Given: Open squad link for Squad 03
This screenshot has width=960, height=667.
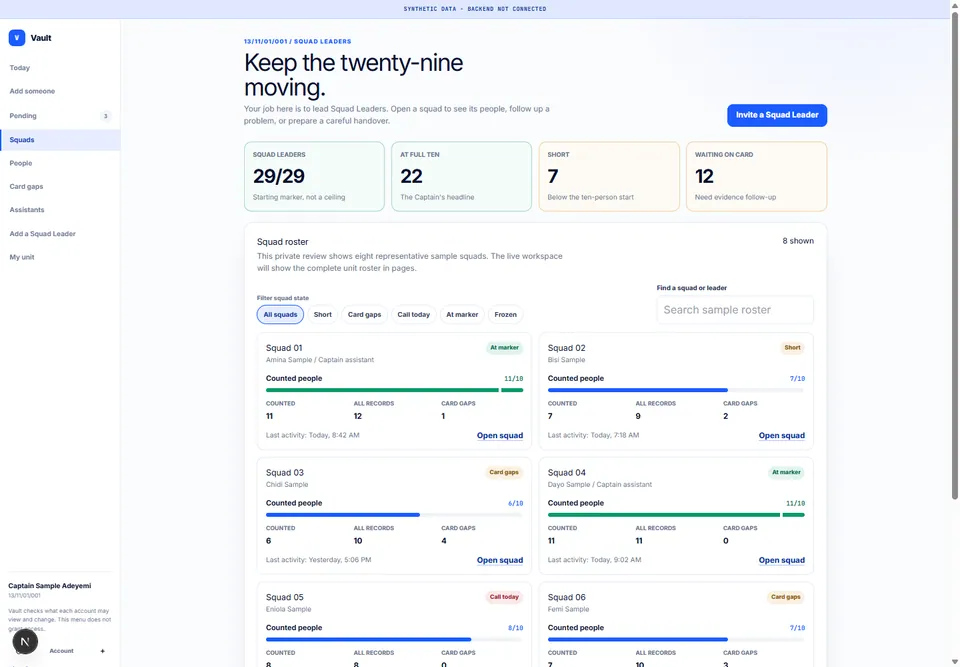Looking at the screenshot, I should click(x=500, y=560).
